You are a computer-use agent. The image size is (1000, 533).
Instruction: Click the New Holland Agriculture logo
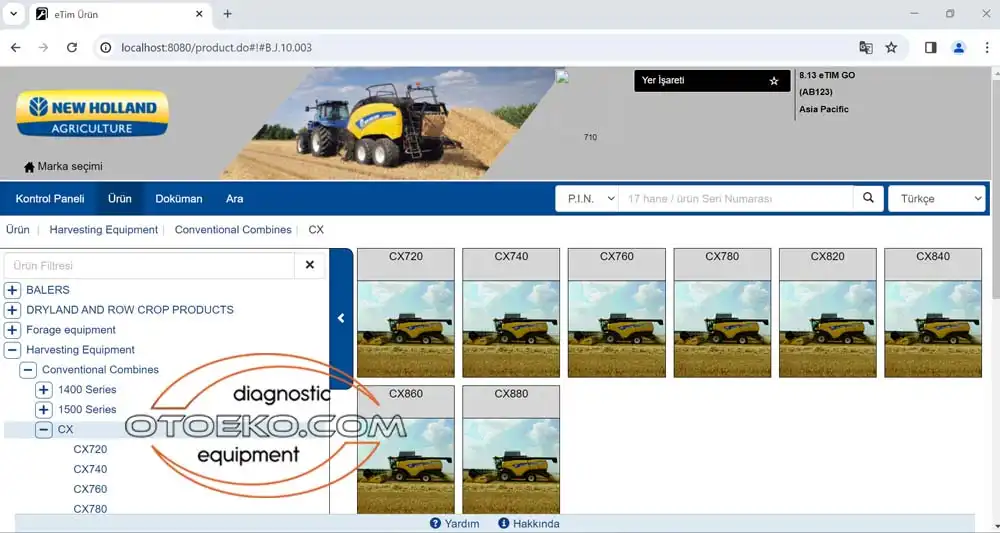[92, 114]
